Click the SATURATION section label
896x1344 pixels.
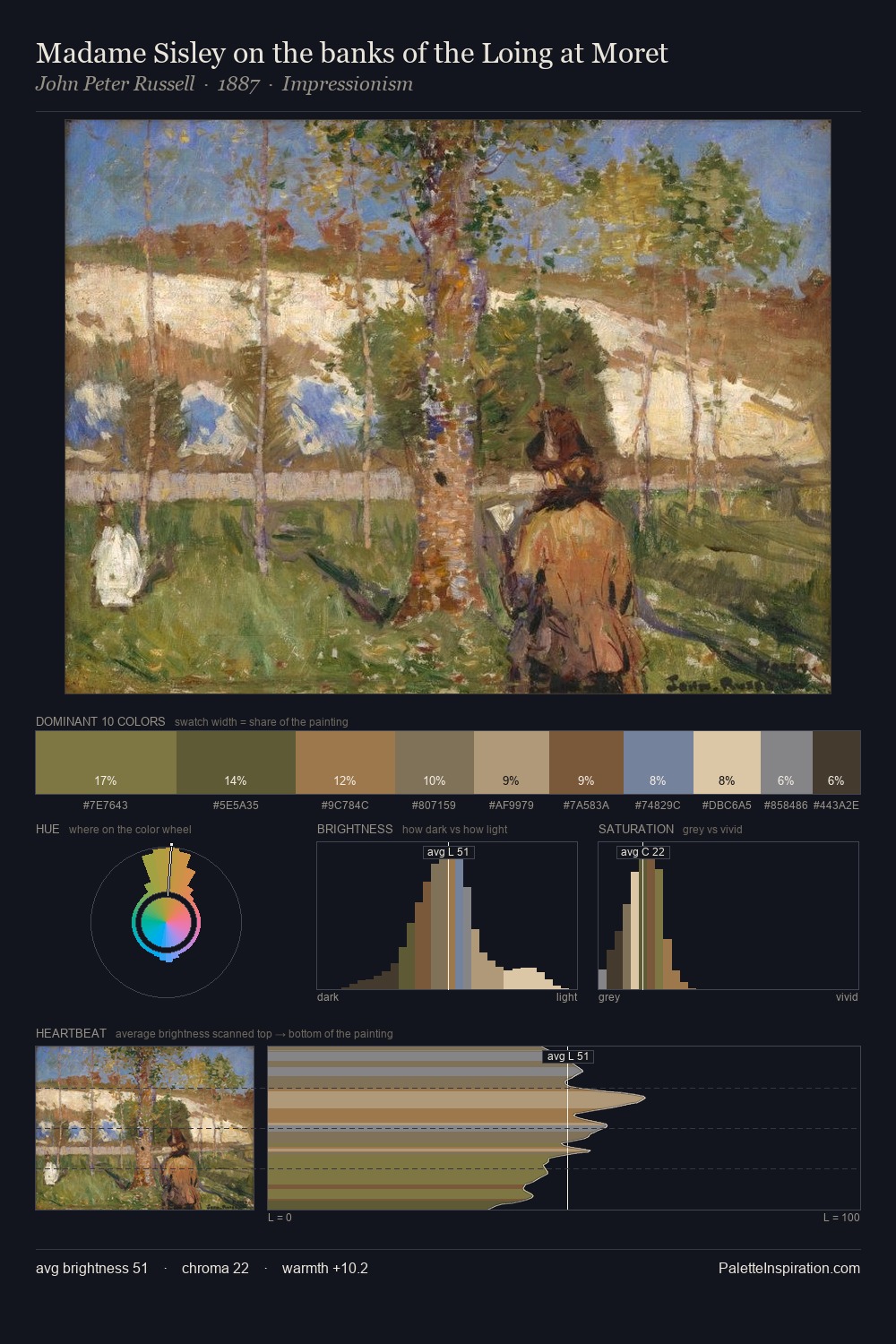pos(636,829)
